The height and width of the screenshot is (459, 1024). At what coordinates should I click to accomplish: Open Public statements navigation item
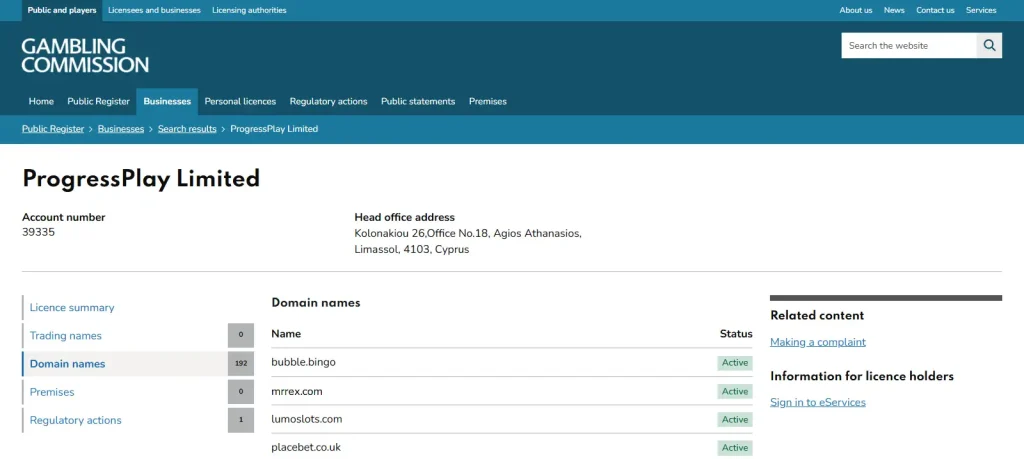click(x=418, y=101)
